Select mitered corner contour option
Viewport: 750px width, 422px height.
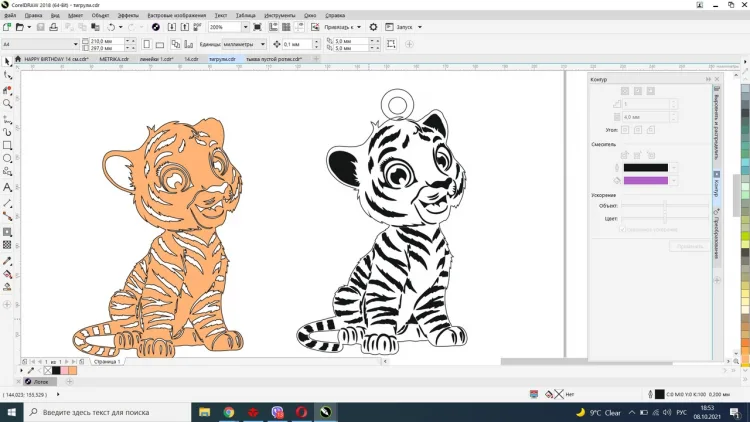[x=625, y=130]
